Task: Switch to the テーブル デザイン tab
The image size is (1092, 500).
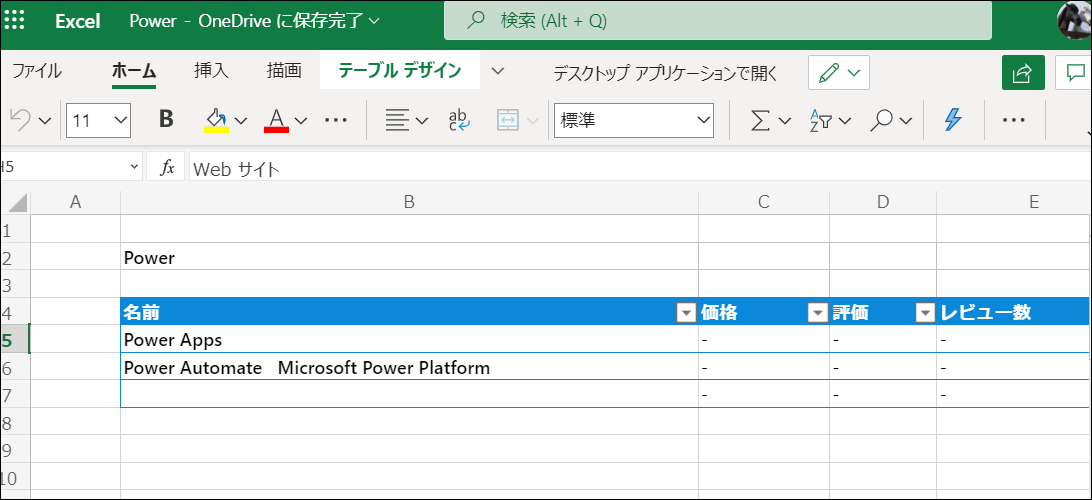Action: 400,70
